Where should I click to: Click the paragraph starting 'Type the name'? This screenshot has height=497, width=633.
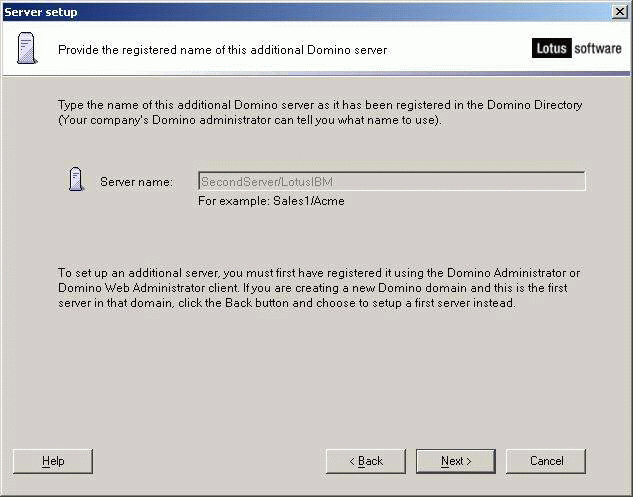click(x=320, y=112)
